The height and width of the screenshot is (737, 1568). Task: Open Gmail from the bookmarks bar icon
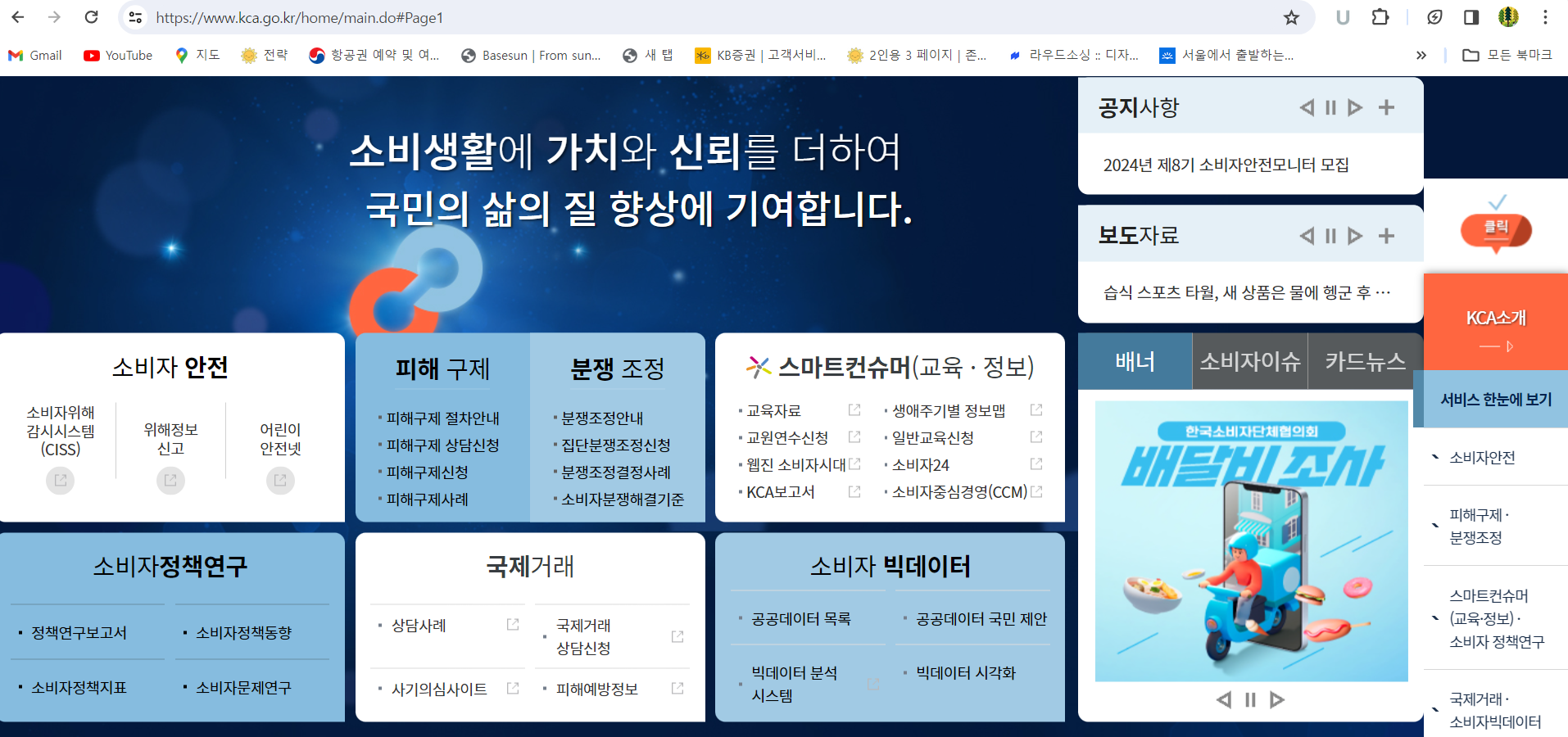click(15, 55)
